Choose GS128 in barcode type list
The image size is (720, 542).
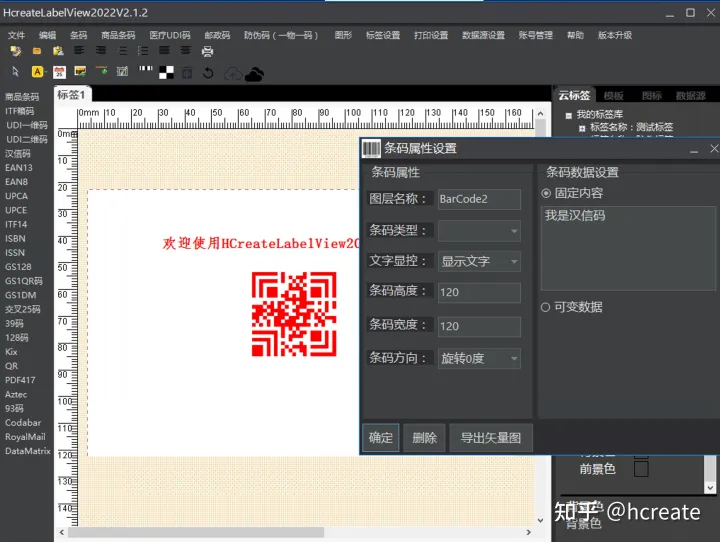[x=18, y=267]
